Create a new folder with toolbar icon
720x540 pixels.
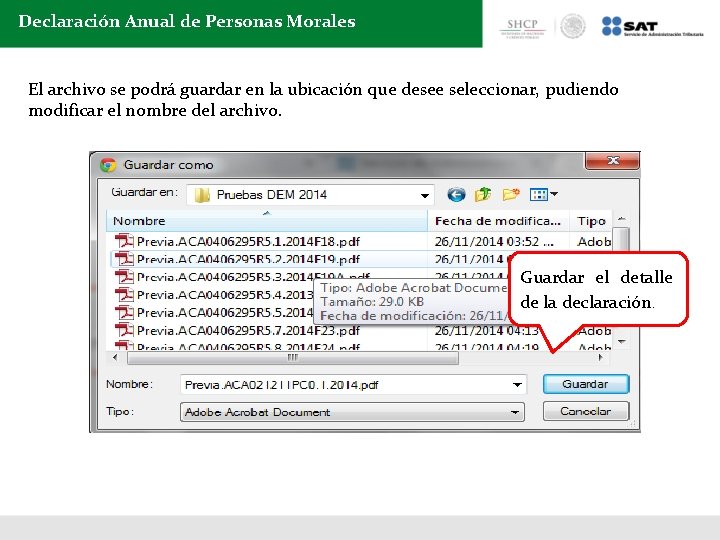point(511,195)
